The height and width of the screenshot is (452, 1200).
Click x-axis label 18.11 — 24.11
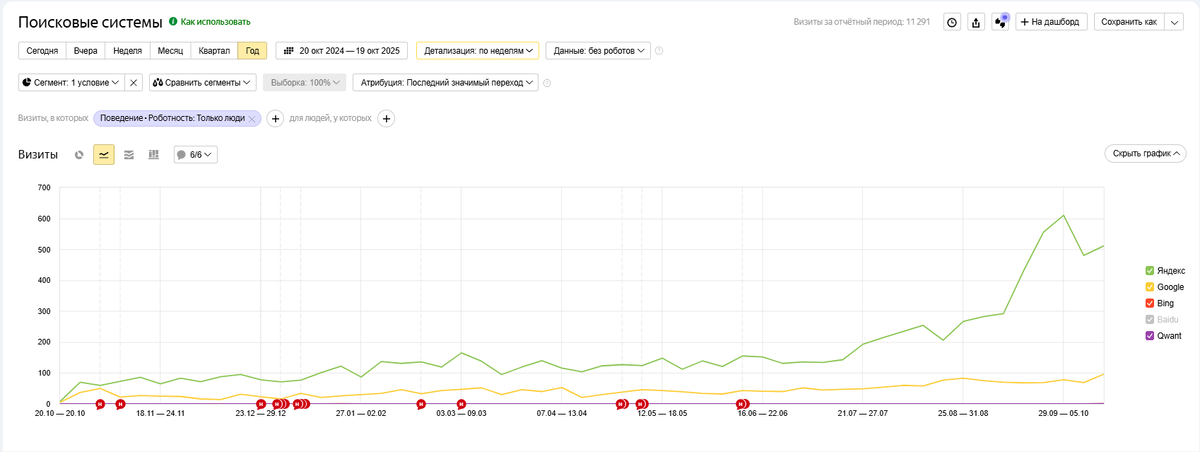click(x=161, y=413)
